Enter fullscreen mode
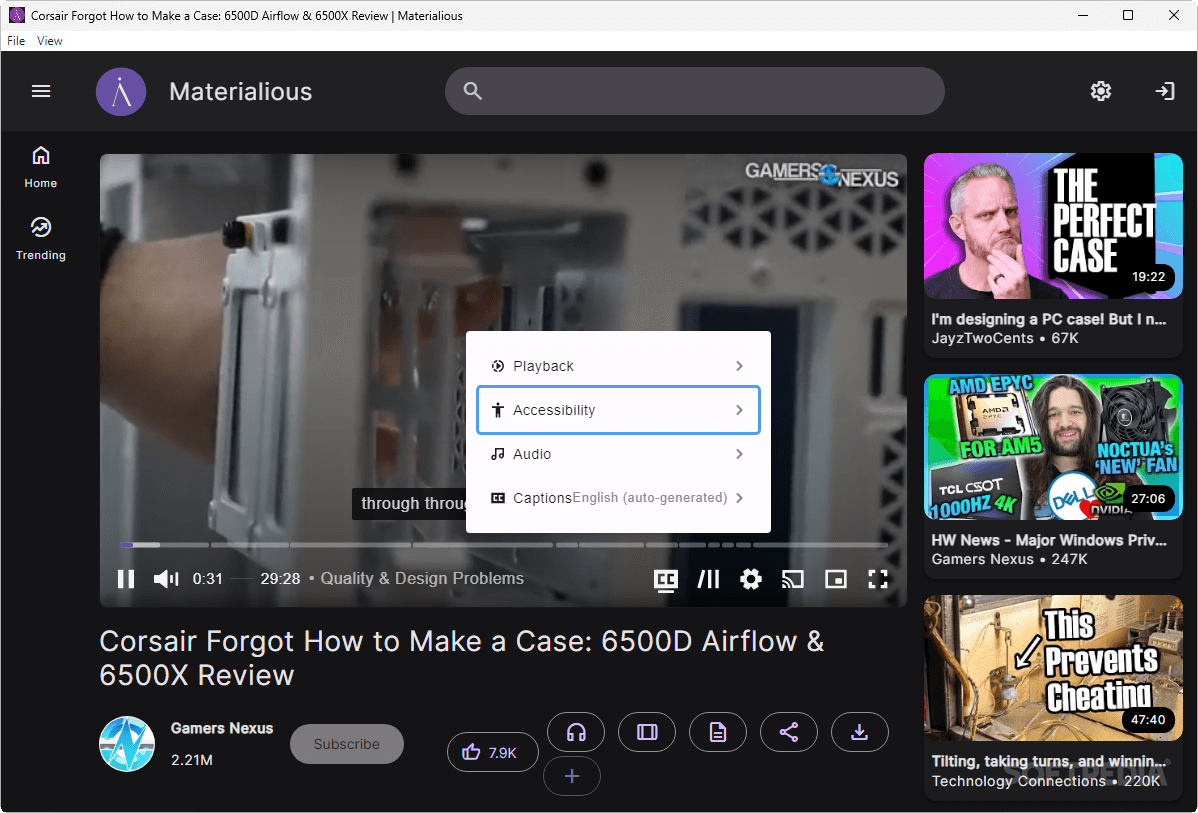1198x813 pixels. (x=878, y=579)
